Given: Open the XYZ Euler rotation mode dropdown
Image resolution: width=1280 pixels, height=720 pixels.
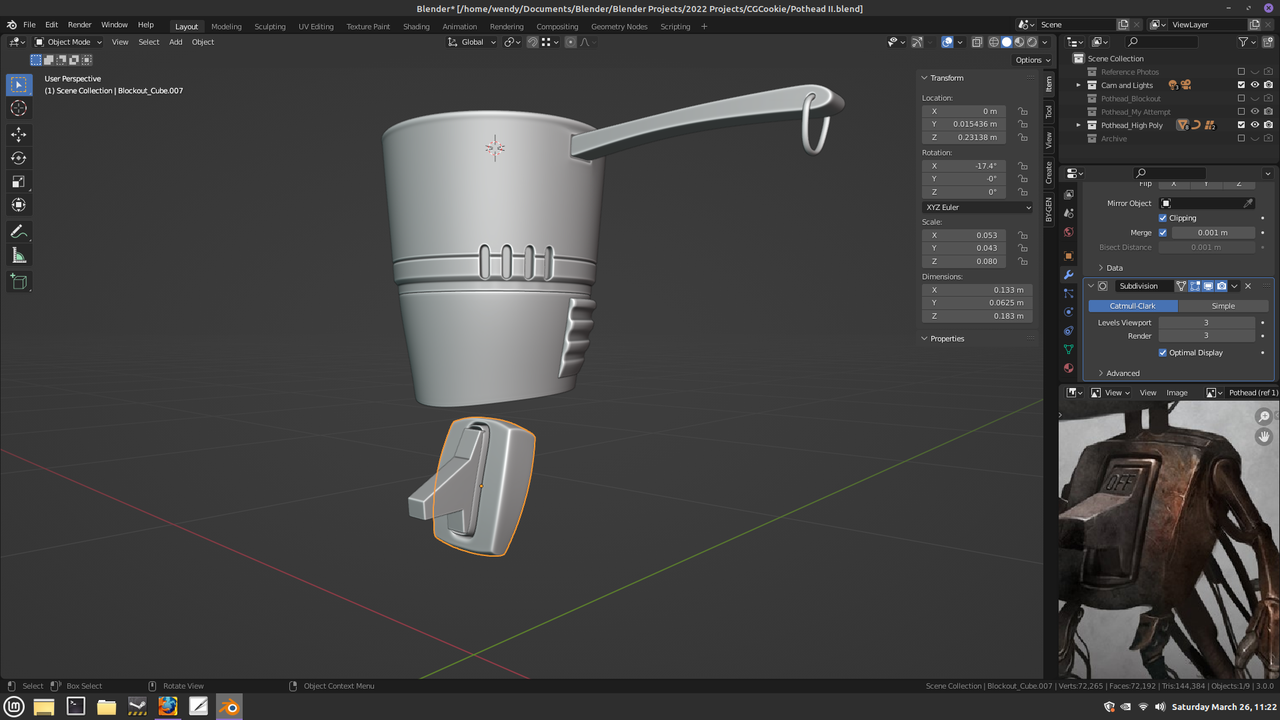Looking at the screenshot, I should pos(977,207).
